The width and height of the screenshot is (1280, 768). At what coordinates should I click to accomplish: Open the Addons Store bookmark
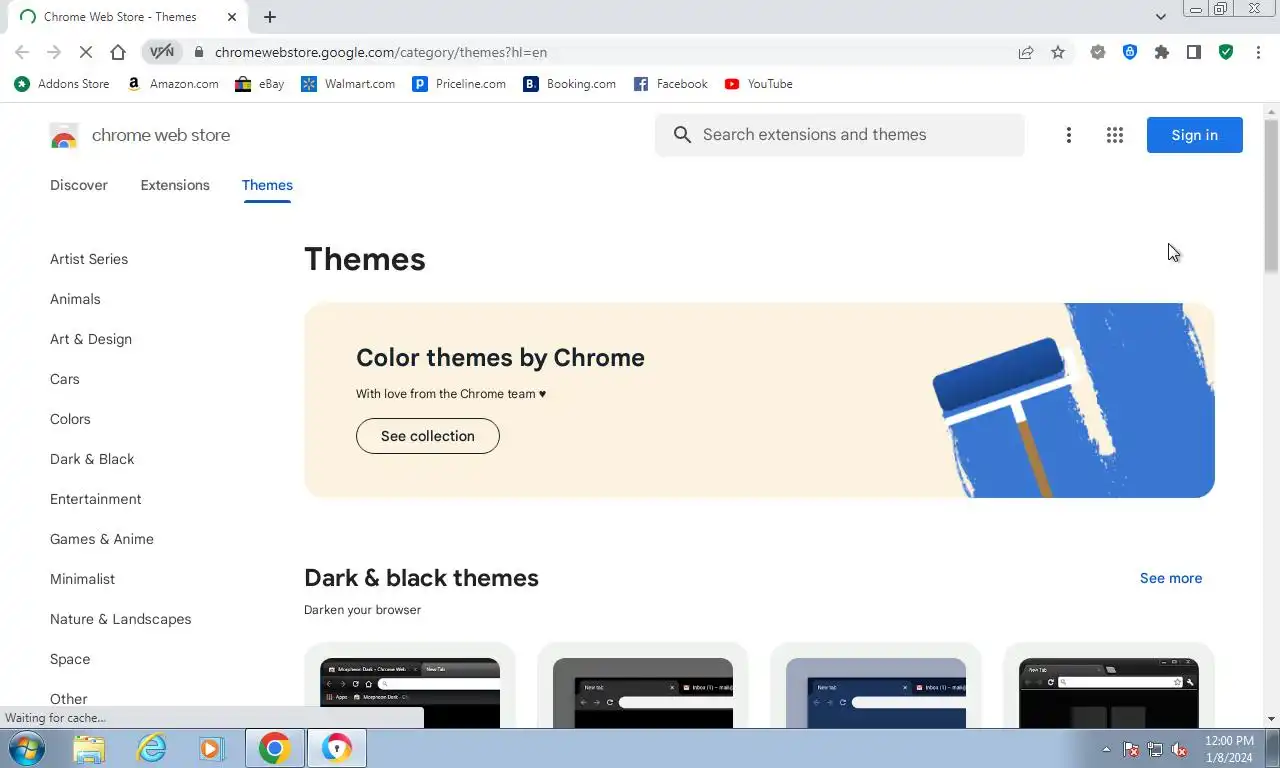(62, 84)
